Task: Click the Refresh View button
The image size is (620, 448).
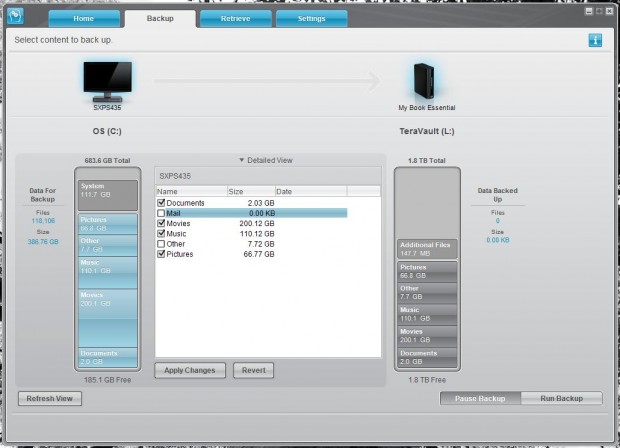Action: (x=50, y=398)
